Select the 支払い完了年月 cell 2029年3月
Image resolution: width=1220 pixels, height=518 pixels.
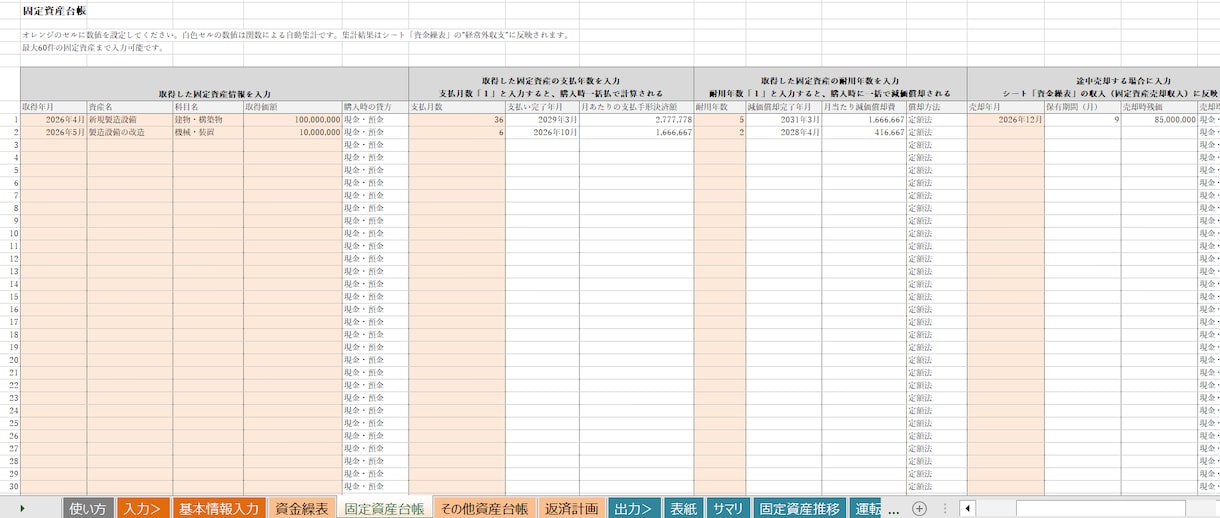pos(542,119)
